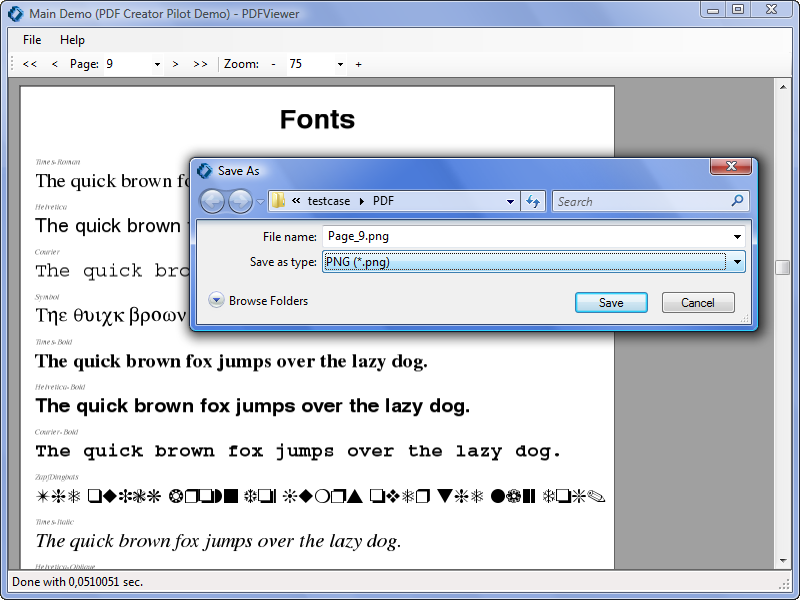Click the Fonts heading on the page
The image size is (800, 600).
click(x=317, y=120)
